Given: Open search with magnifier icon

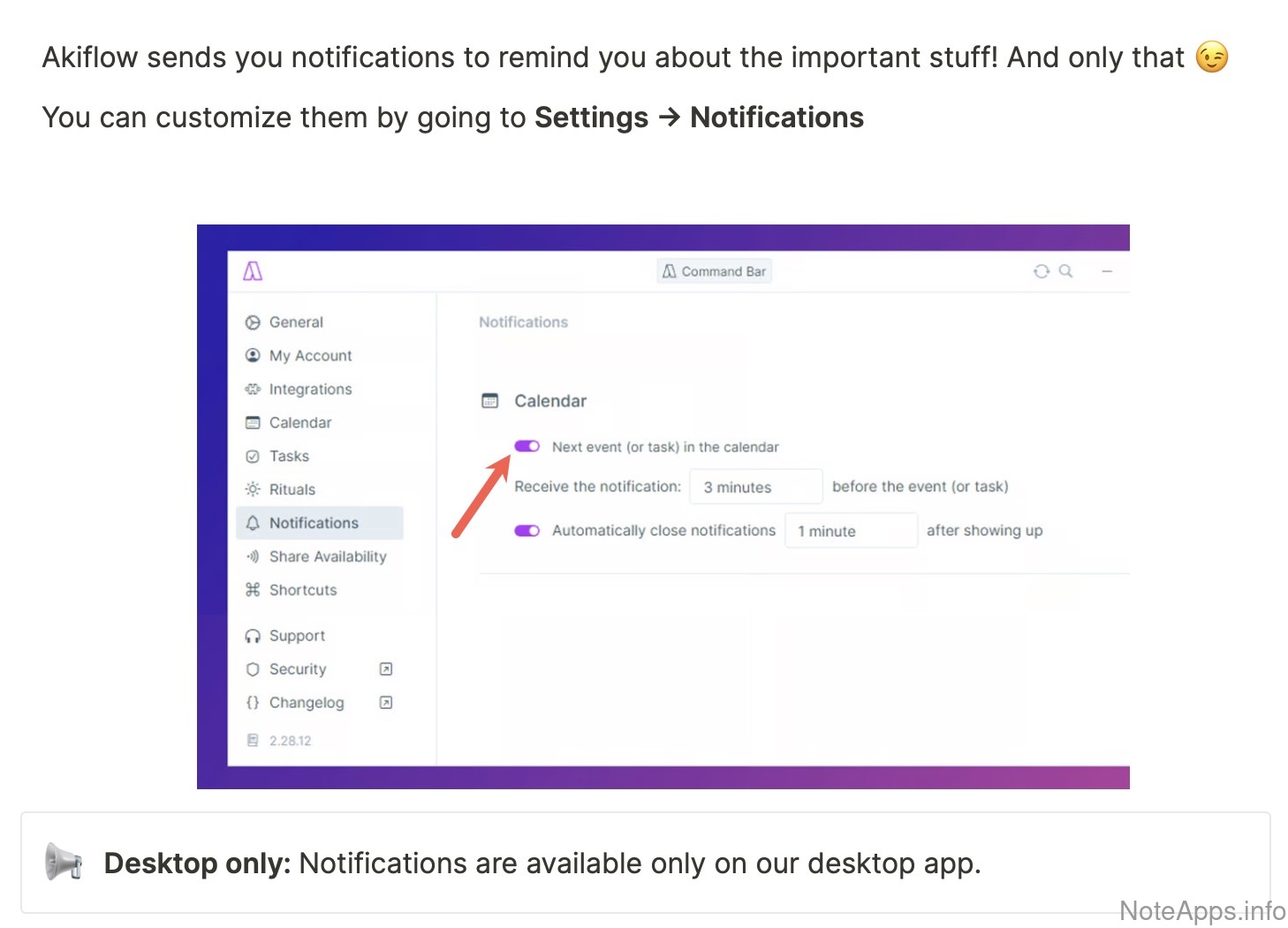Looking at the screenshot, I should [1066, 271].
